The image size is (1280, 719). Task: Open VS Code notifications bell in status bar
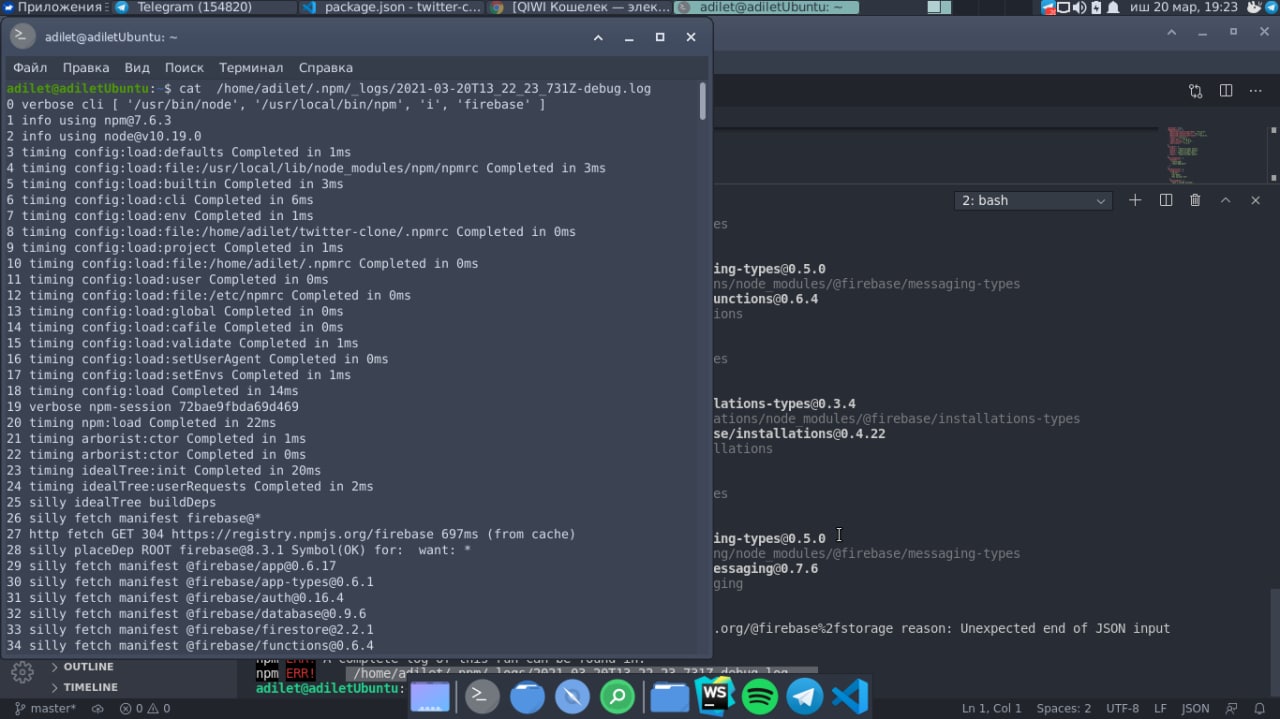point(1259,708)
